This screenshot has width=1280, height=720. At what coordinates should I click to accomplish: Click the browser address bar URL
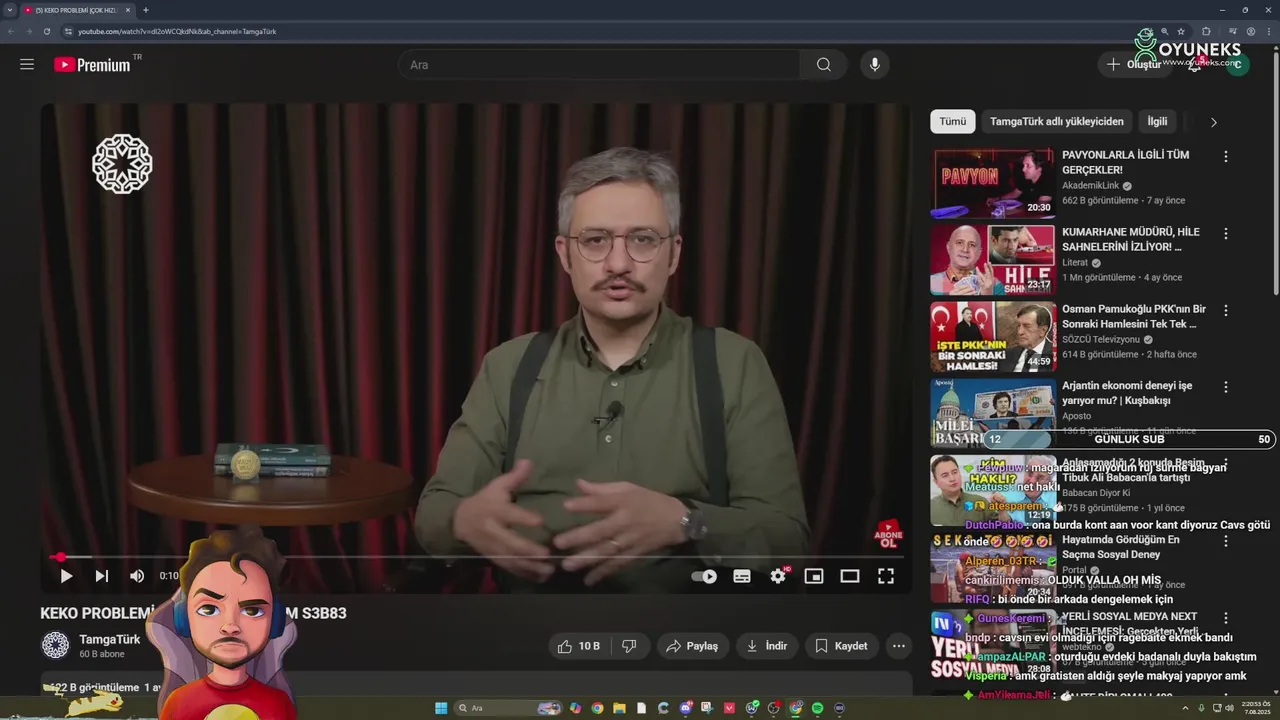[x=177, y=31]
